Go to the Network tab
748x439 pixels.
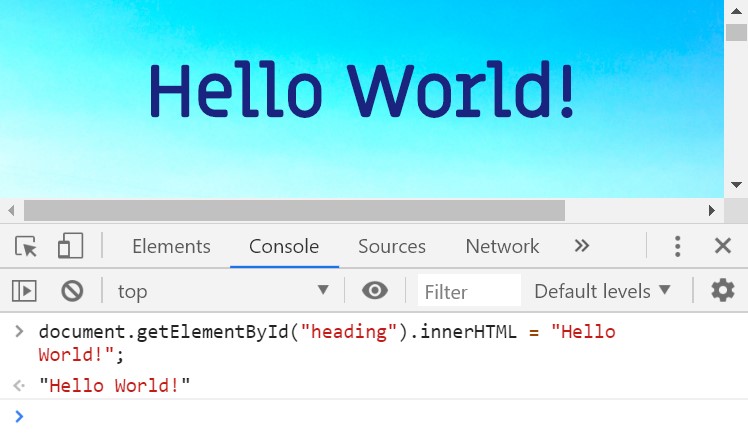tap(502, 246)
